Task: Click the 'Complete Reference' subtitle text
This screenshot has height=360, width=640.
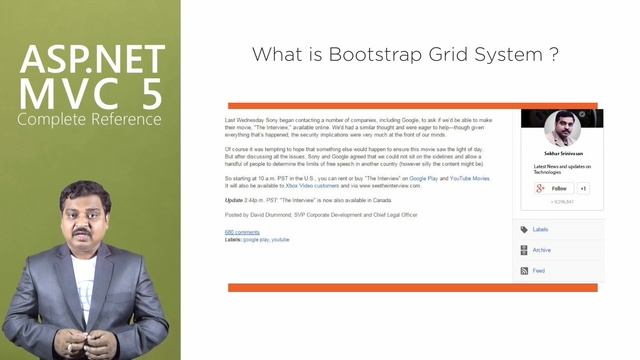Action: pyautogui.click(x=89, y=119)
